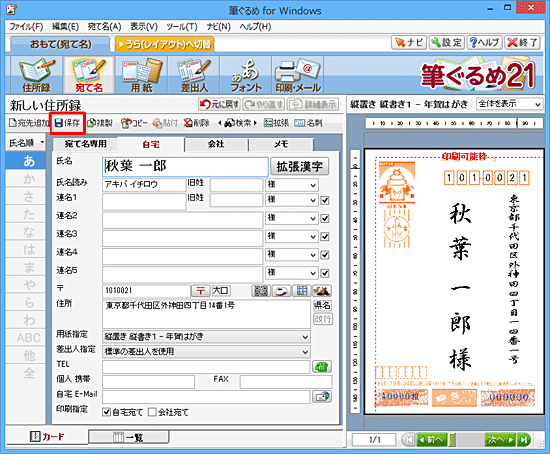
Task: Toggle the 連名4 print checkbox
Action: (x=325, y=255)
